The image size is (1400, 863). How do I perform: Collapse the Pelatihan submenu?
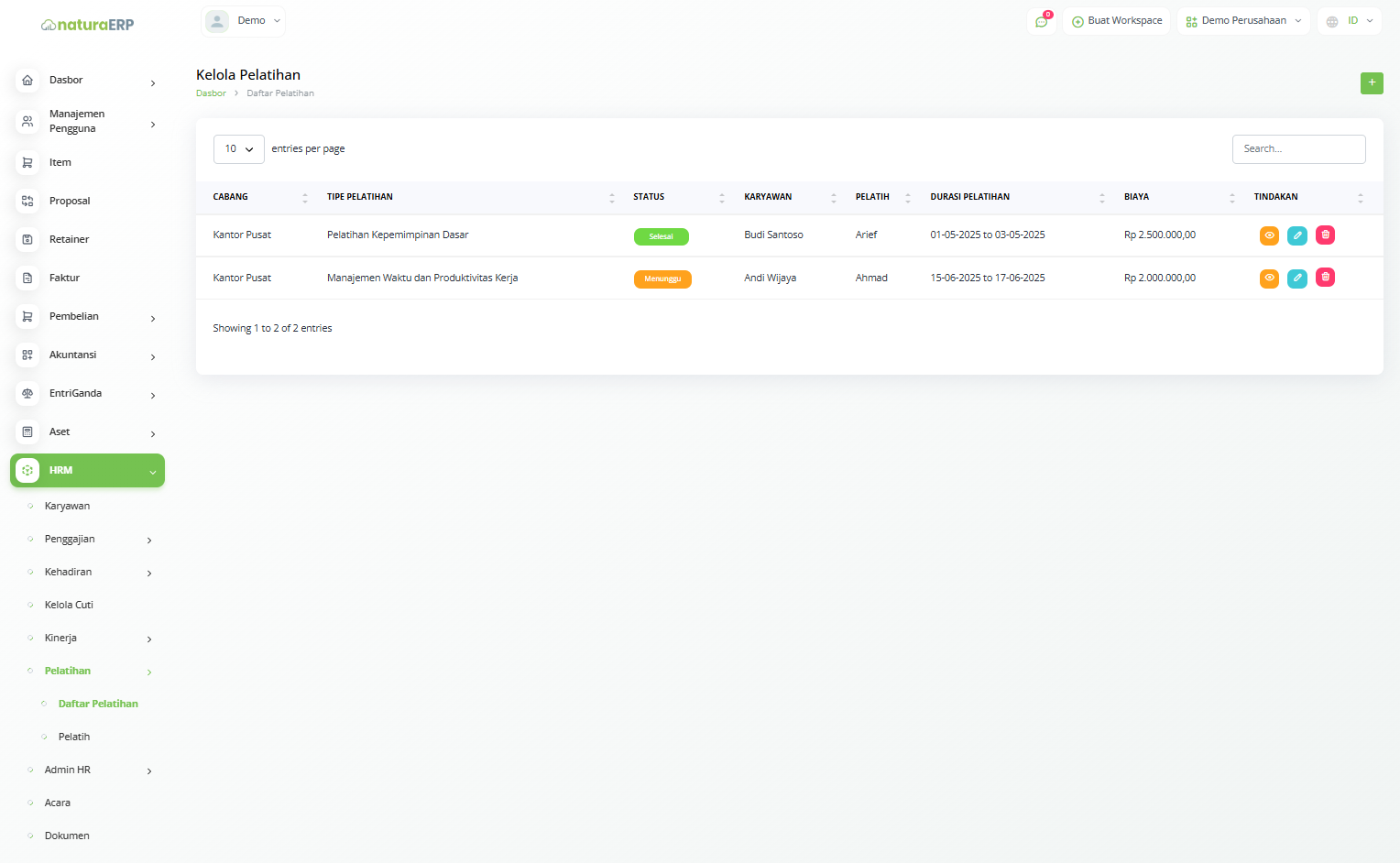pos(149,672)
